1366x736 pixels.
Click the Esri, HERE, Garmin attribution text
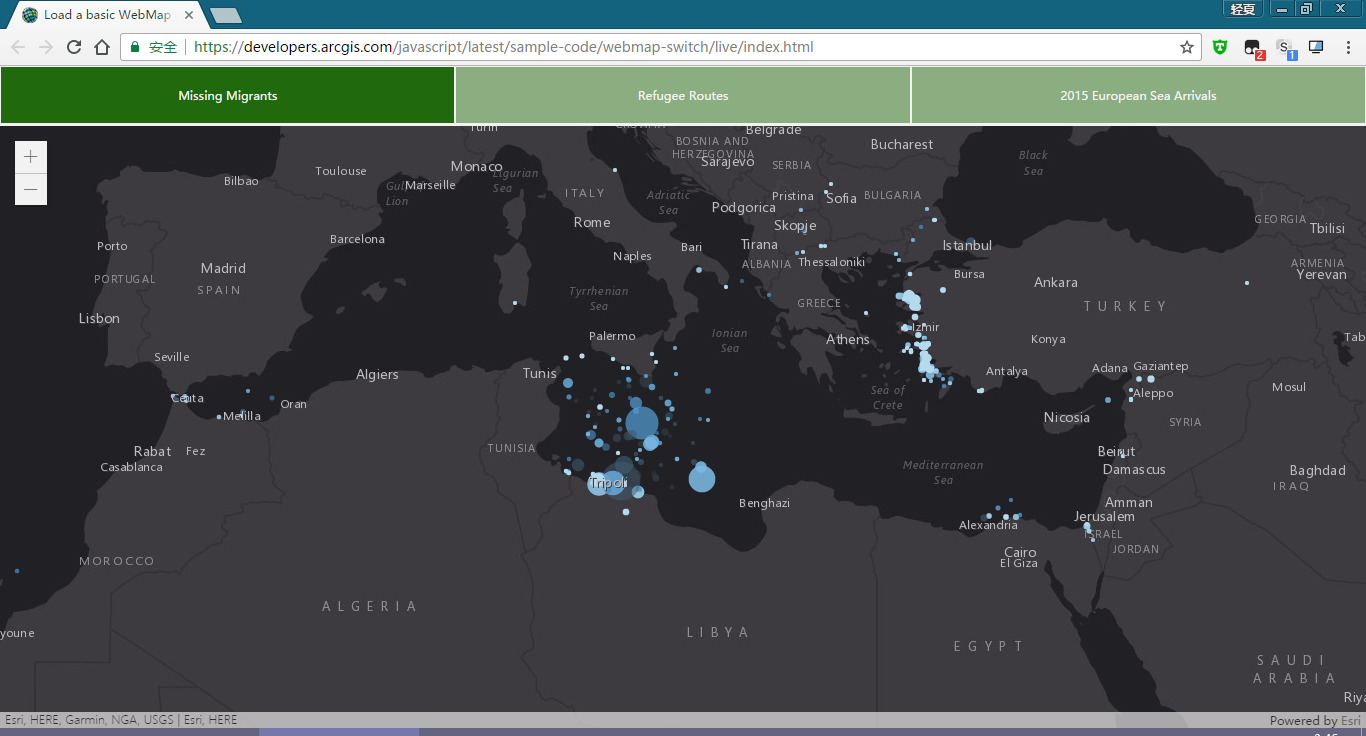121,719
